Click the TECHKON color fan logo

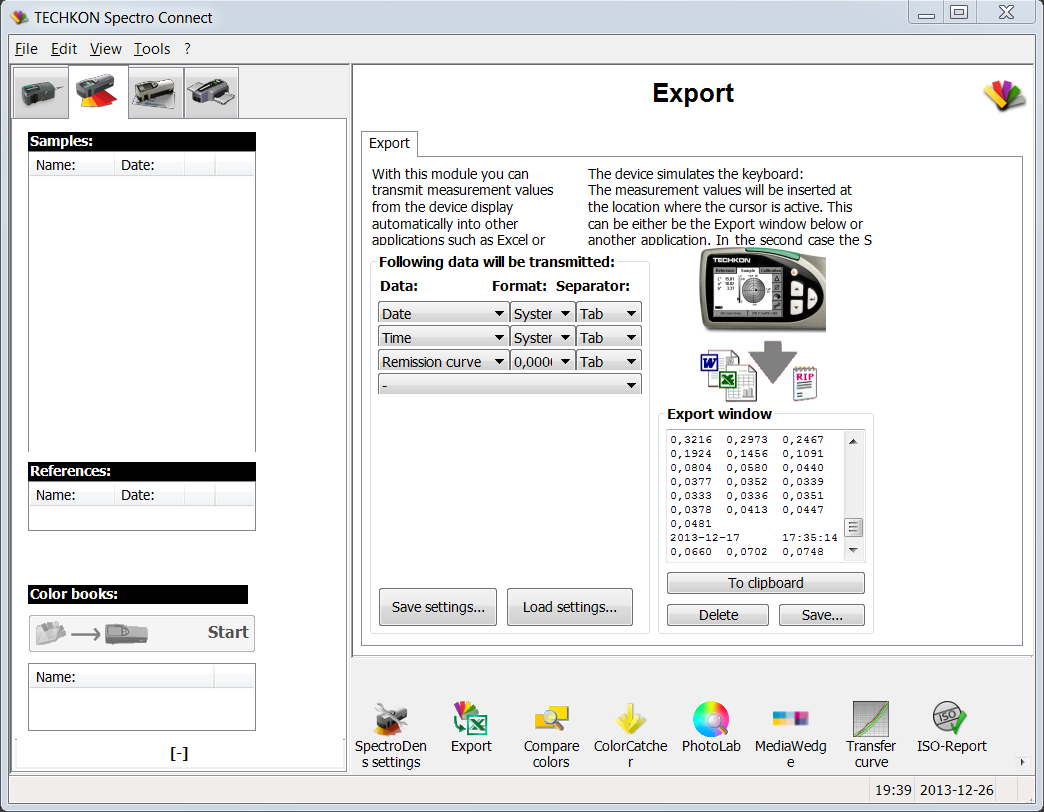(1005, 95)
